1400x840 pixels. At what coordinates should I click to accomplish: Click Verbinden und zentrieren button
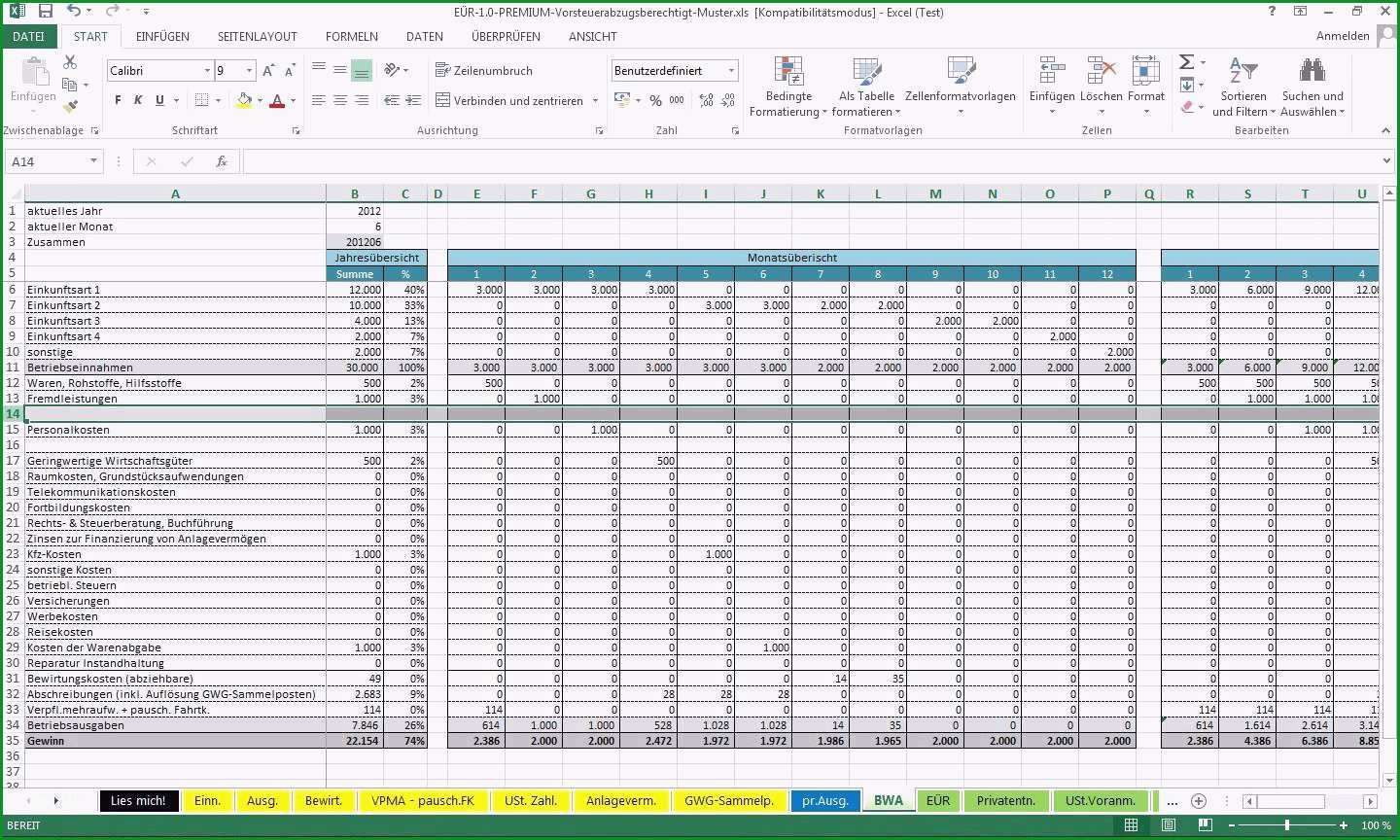tap(510, 100)
